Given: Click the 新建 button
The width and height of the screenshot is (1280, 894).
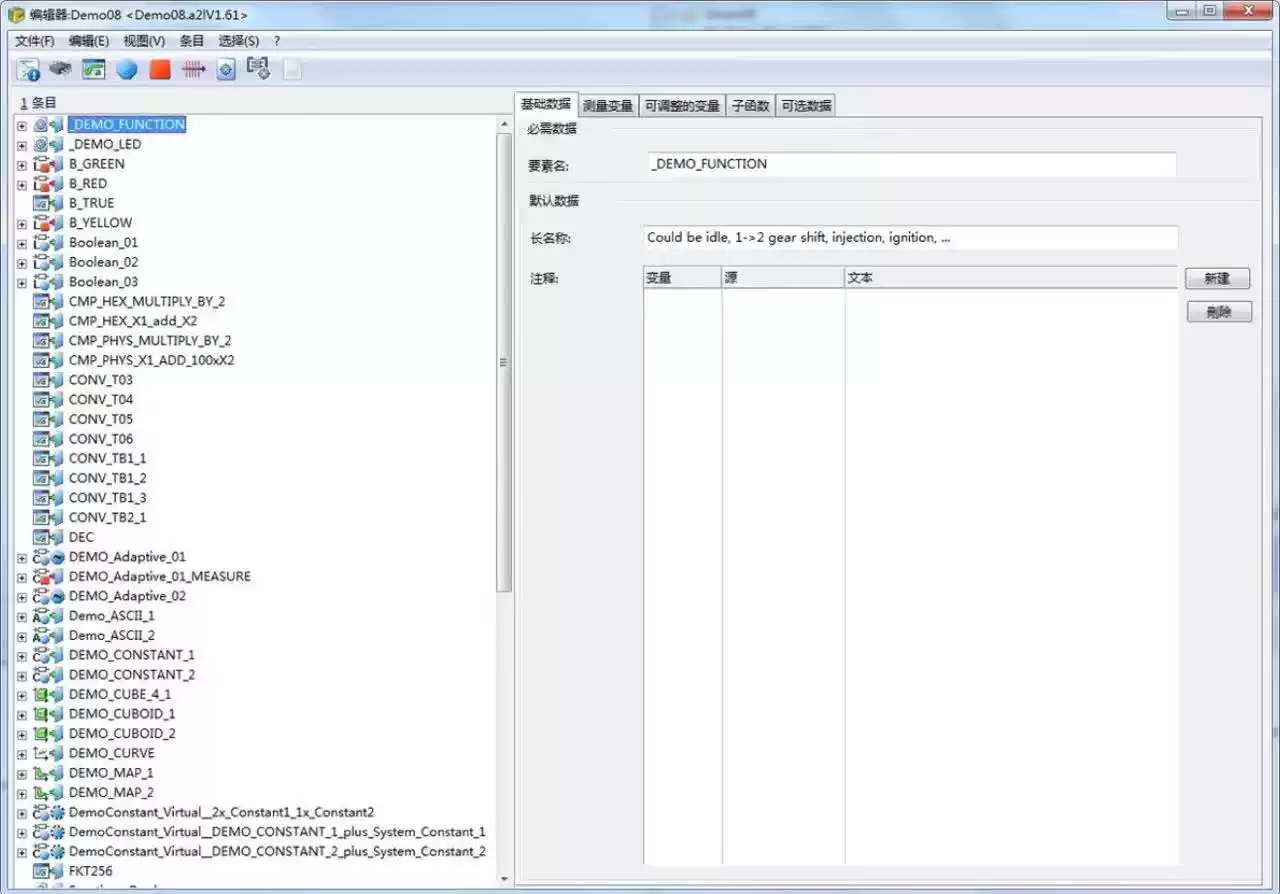Looking at the screenshot, I should click(1218, 278).
